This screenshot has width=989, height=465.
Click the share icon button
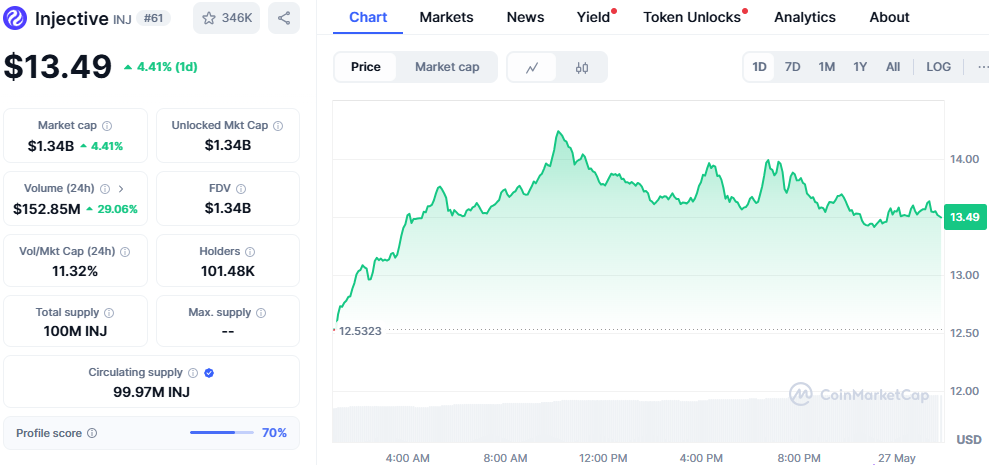(x=284, y=18)
